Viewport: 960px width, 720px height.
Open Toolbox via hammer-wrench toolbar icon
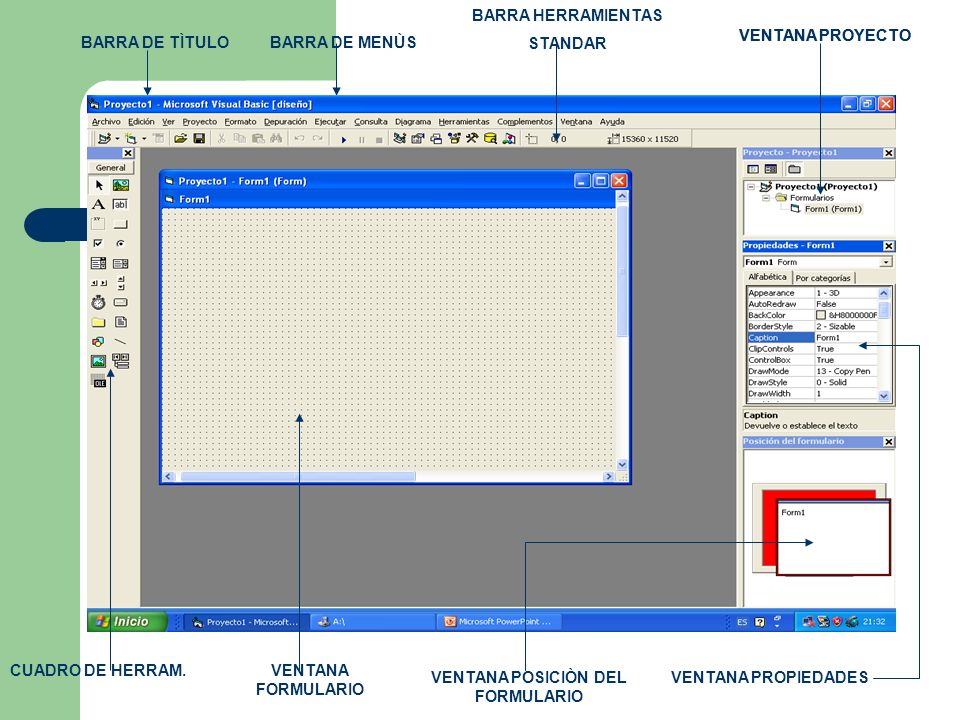pos(471,139)
